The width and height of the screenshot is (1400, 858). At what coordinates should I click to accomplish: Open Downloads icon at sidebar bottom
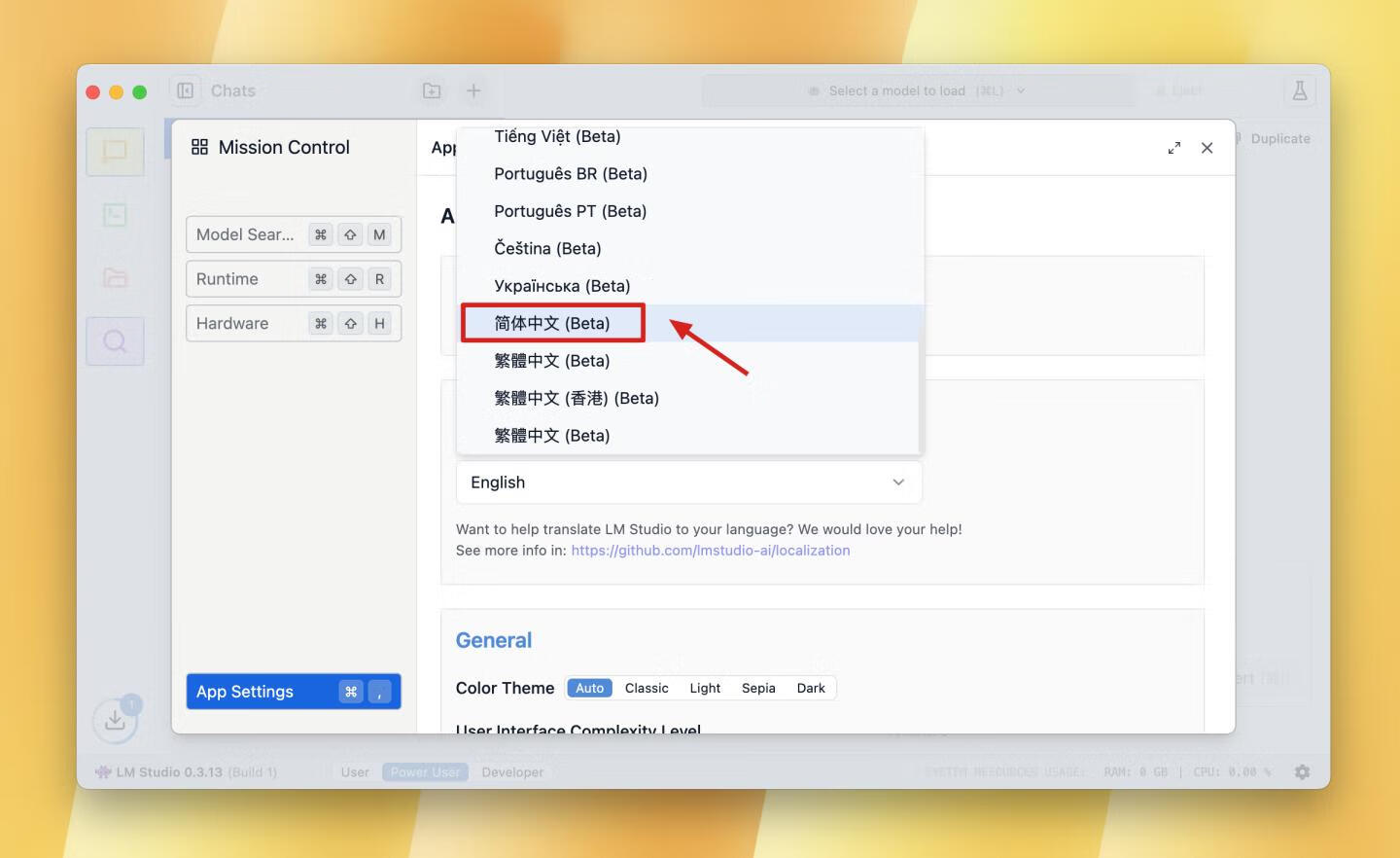(x=115, y=720)
